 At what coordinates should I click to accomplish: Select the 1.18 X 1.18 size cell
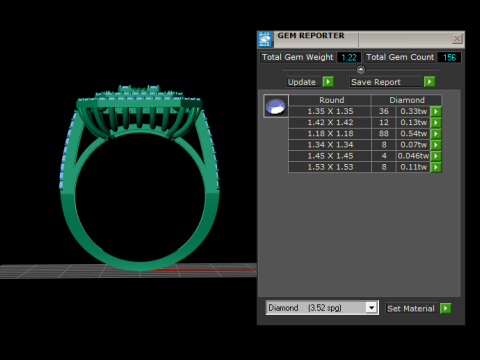pos(330,134)
